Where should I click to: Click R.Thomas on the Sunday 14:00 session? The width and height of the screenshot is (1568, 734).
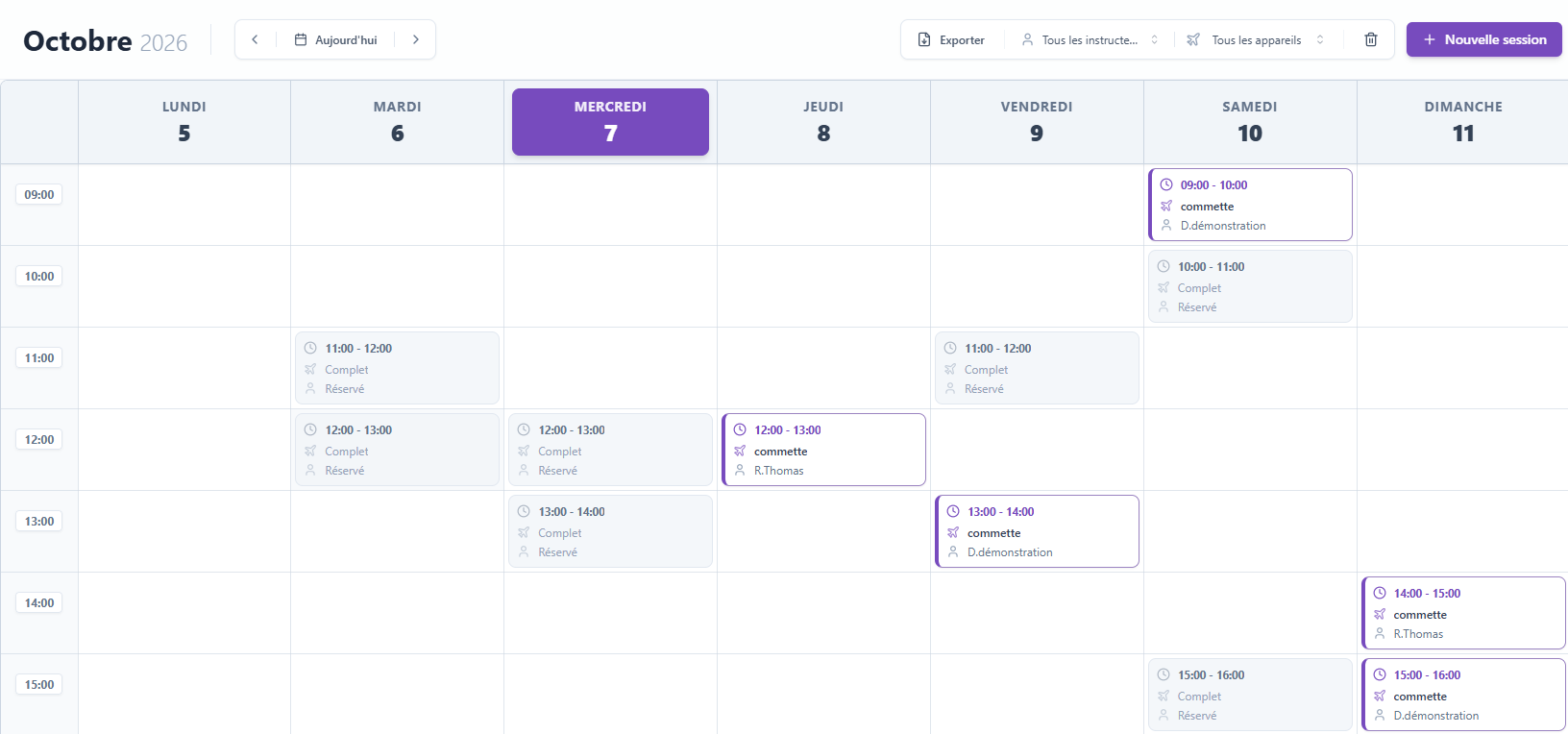(1418, 634)
